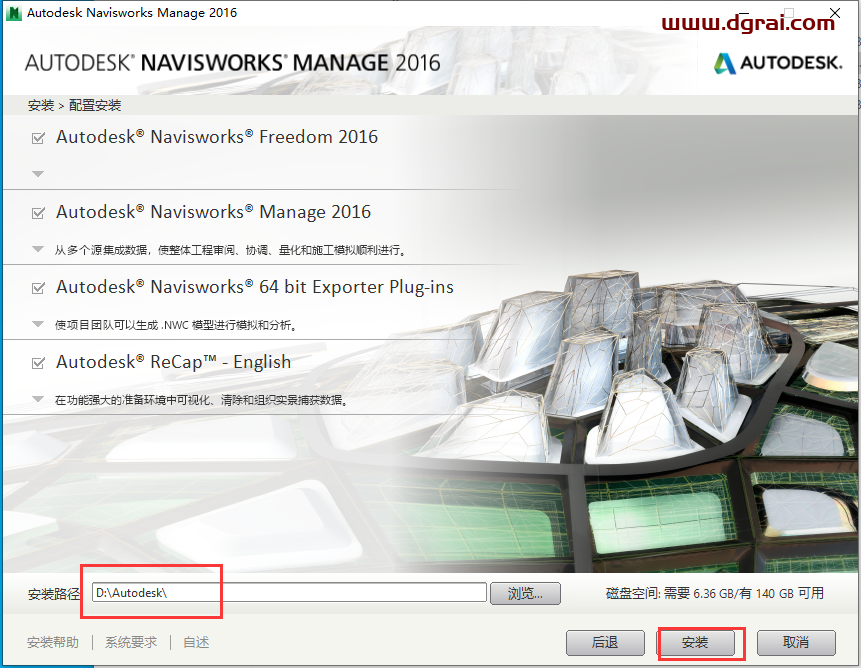The width and height of the screenshot is (861, 668).
Task: Click the description starting 从多个源集成数据
Action: 231,250
